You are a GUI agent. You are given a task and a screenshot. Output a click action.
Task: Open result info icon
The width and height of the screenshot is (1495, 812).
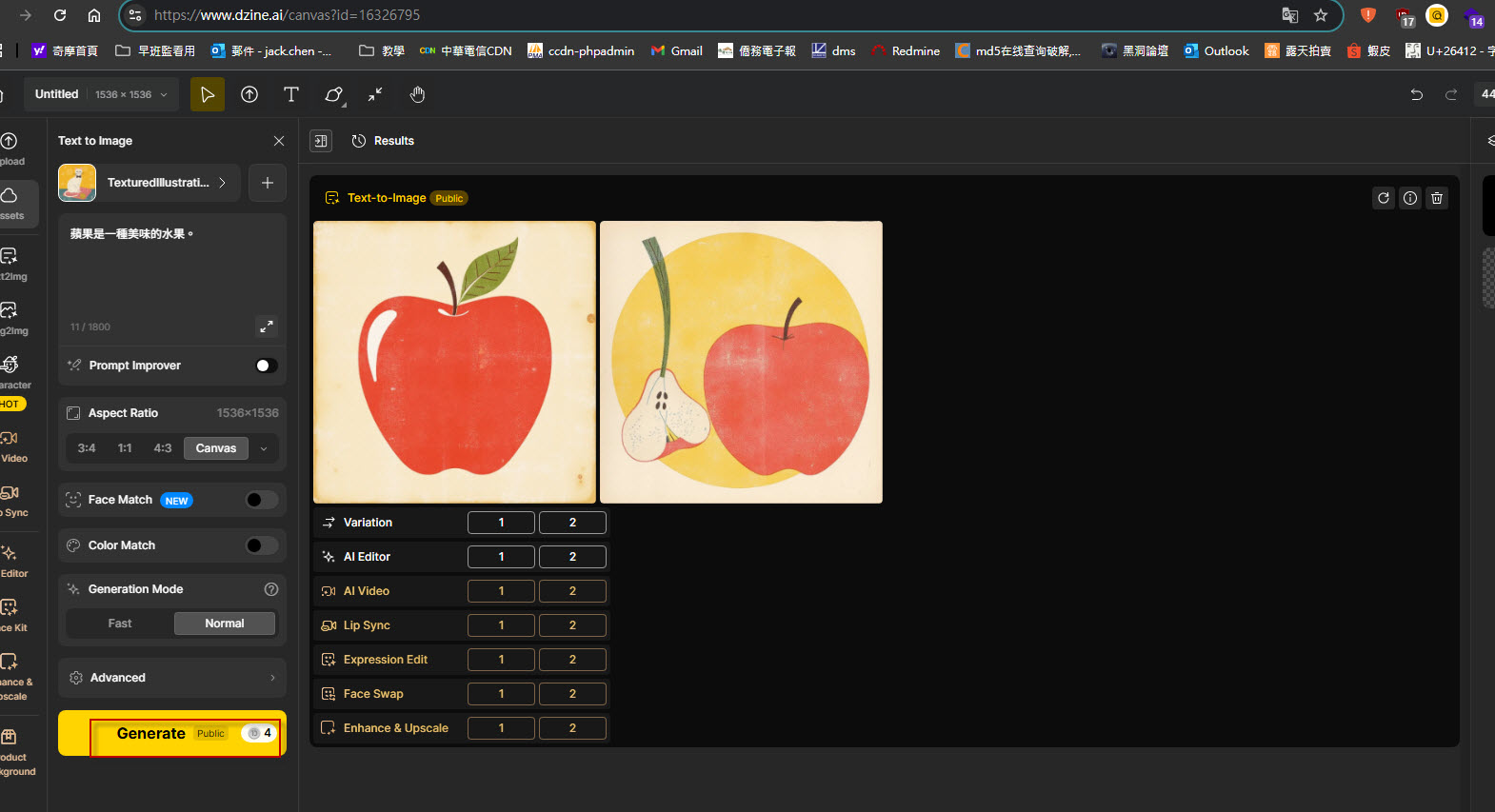[1410, 198]
